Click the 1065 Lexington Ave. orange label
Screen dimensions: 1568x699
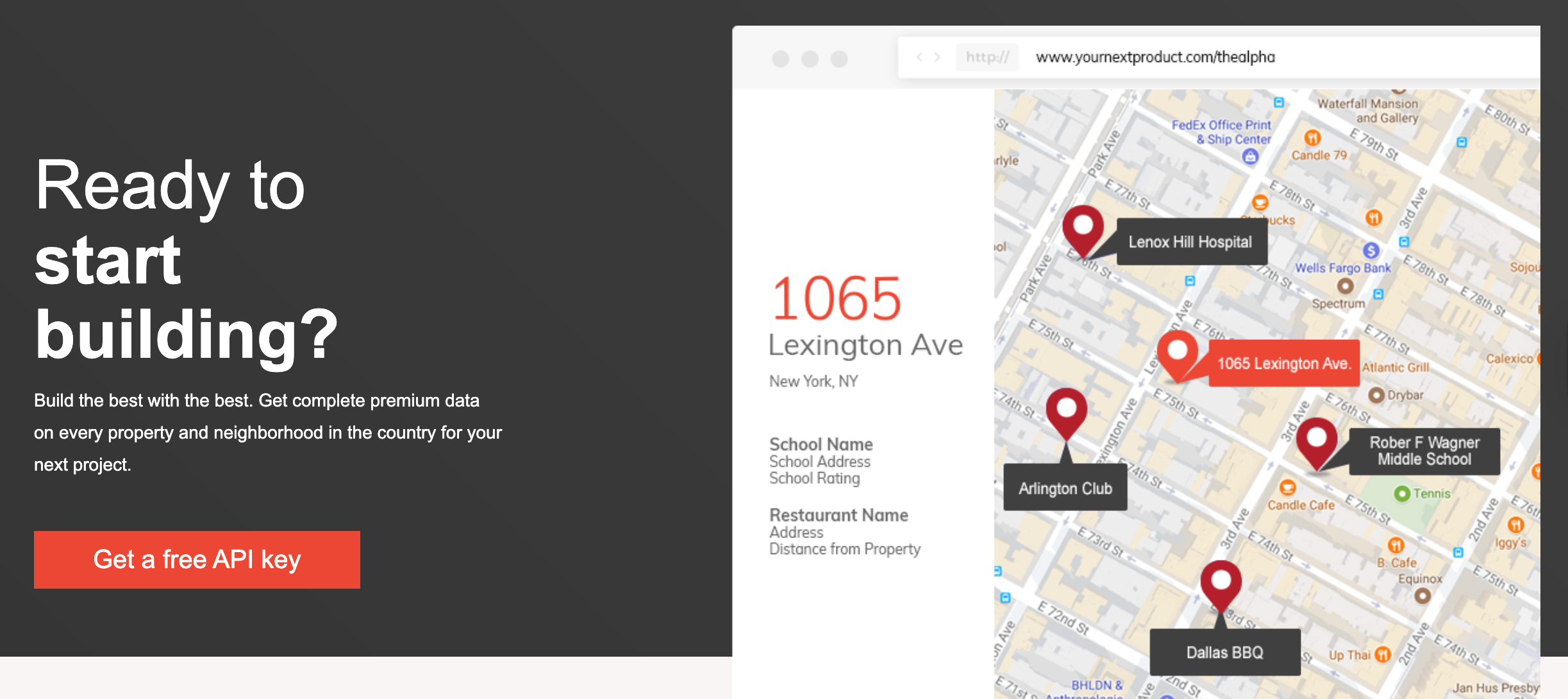[x=1283, y=364]
